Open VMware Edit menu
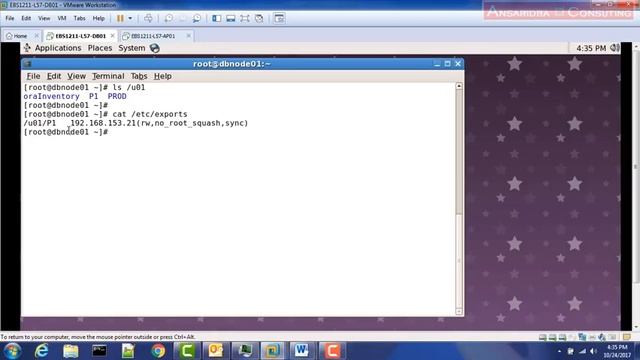The height and width of the screenshot is (360, 640). click(26, 18)
